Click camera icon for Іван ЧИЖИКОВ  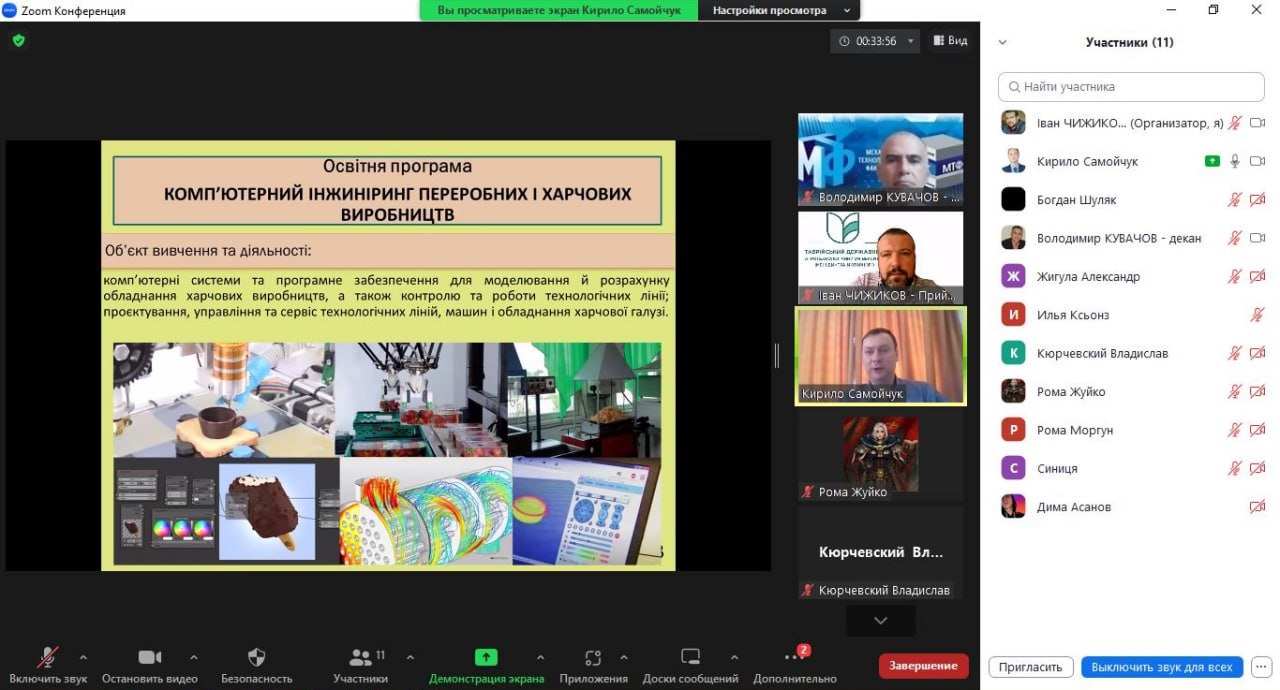pos(1258,123)
